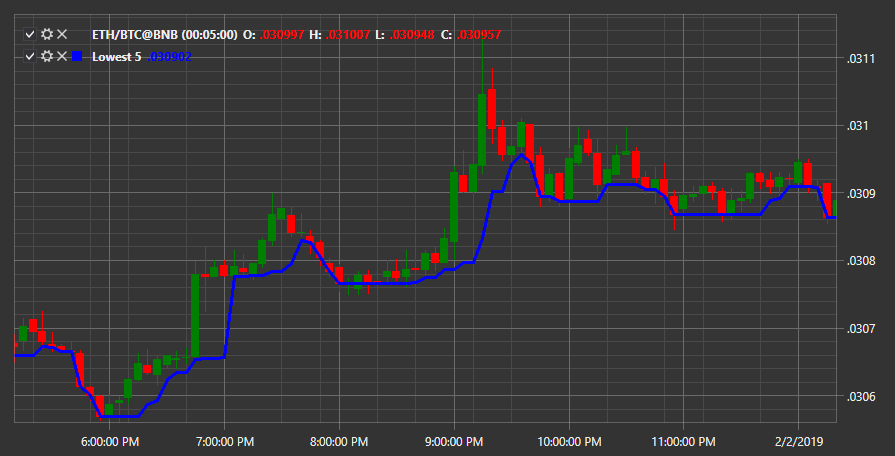Click the .0311 price axis label
Viewport: 895px width, 456px height.
858,58
